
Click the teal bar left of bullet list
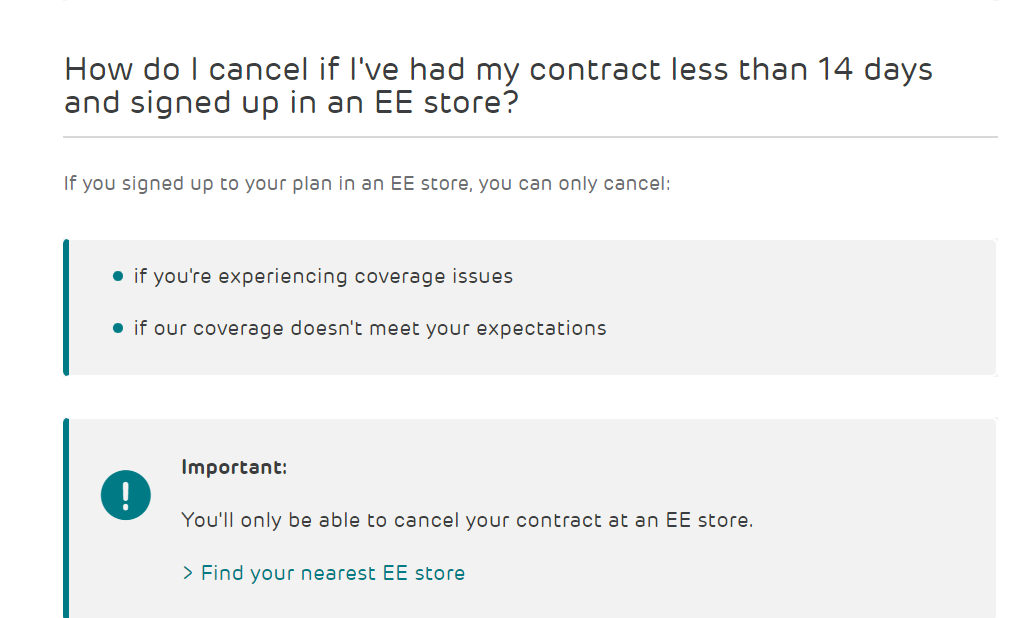[66, 307]
